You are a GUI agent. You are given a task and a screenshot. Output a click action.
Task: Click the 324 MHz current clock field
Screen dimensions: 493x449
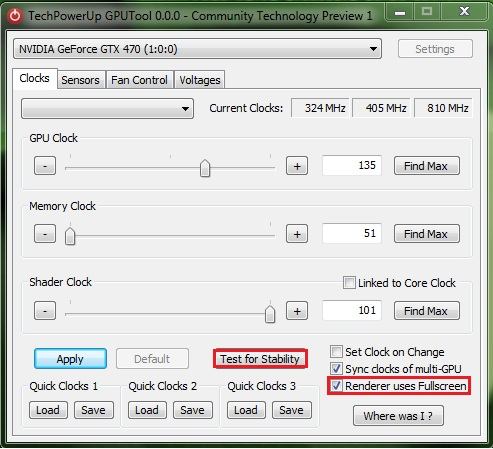click(x=320, y=108)
